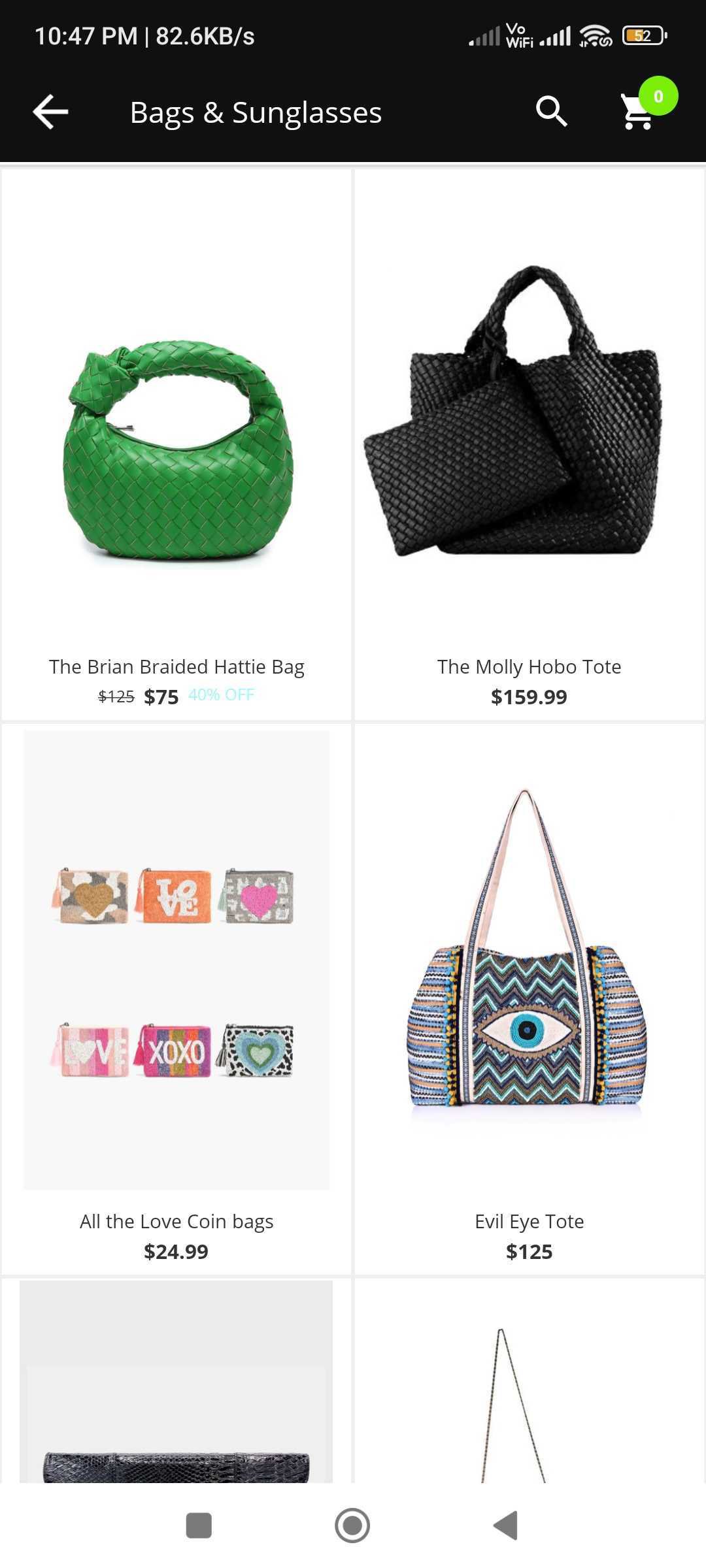This screenshot has width=706, height=1568.
Task: Tap the Bags & Sunglasses page title
Action: point(256,112)
